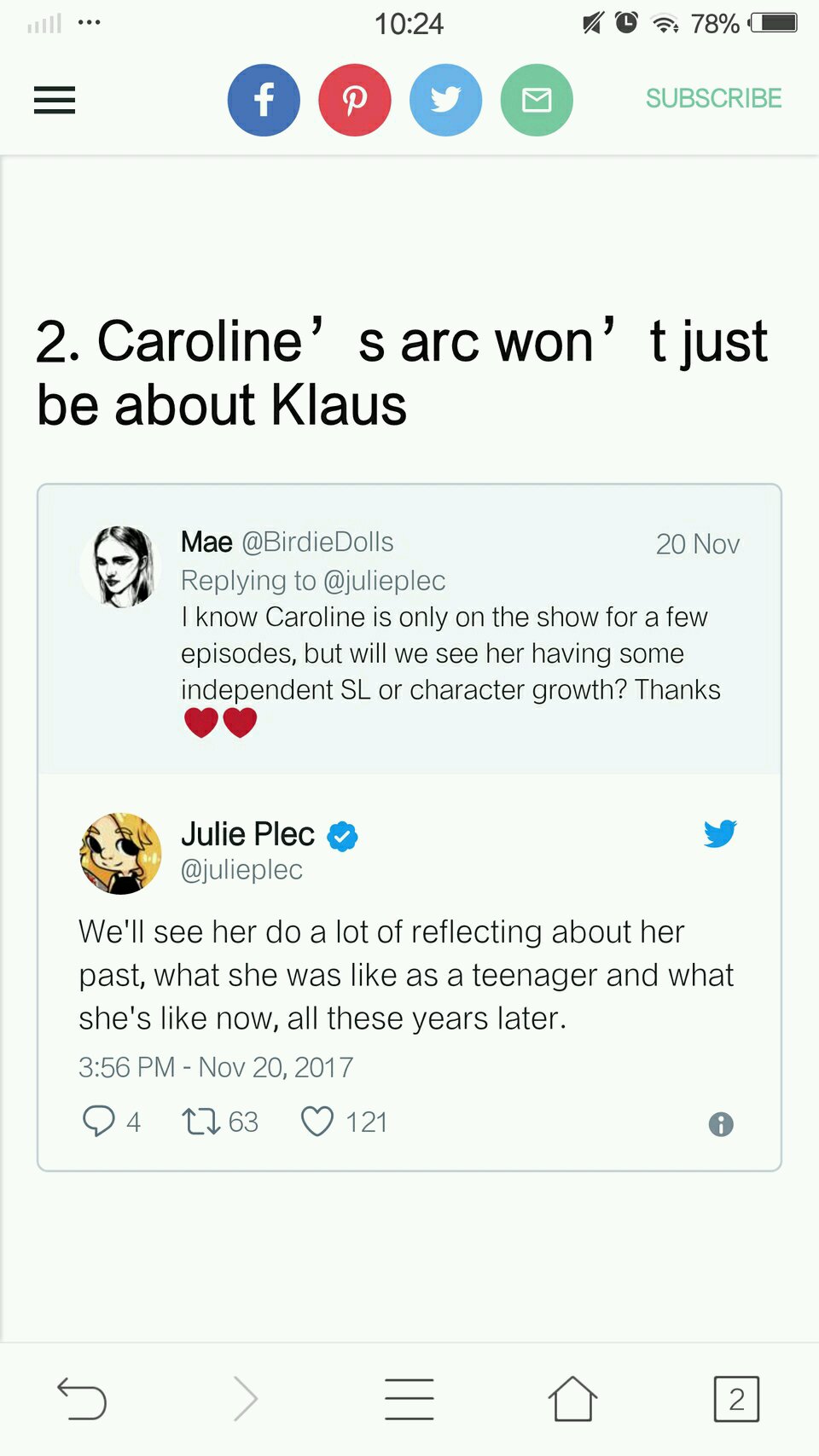Go back with browser back arrow
Image resolution: width=819 pixels, height=1456 pixels.
coord(82,1399)
